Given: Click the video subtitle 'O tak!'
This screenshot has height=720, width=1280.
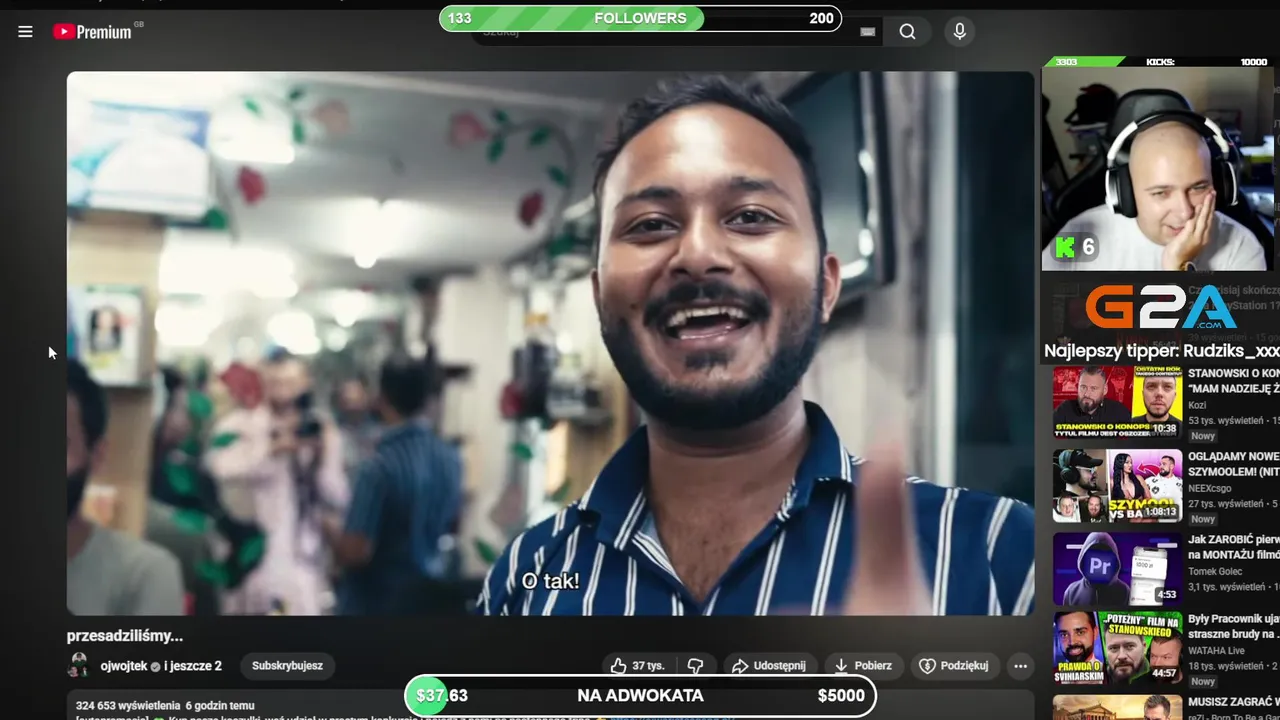Looking at the screenshot, I should click(550, 581).
